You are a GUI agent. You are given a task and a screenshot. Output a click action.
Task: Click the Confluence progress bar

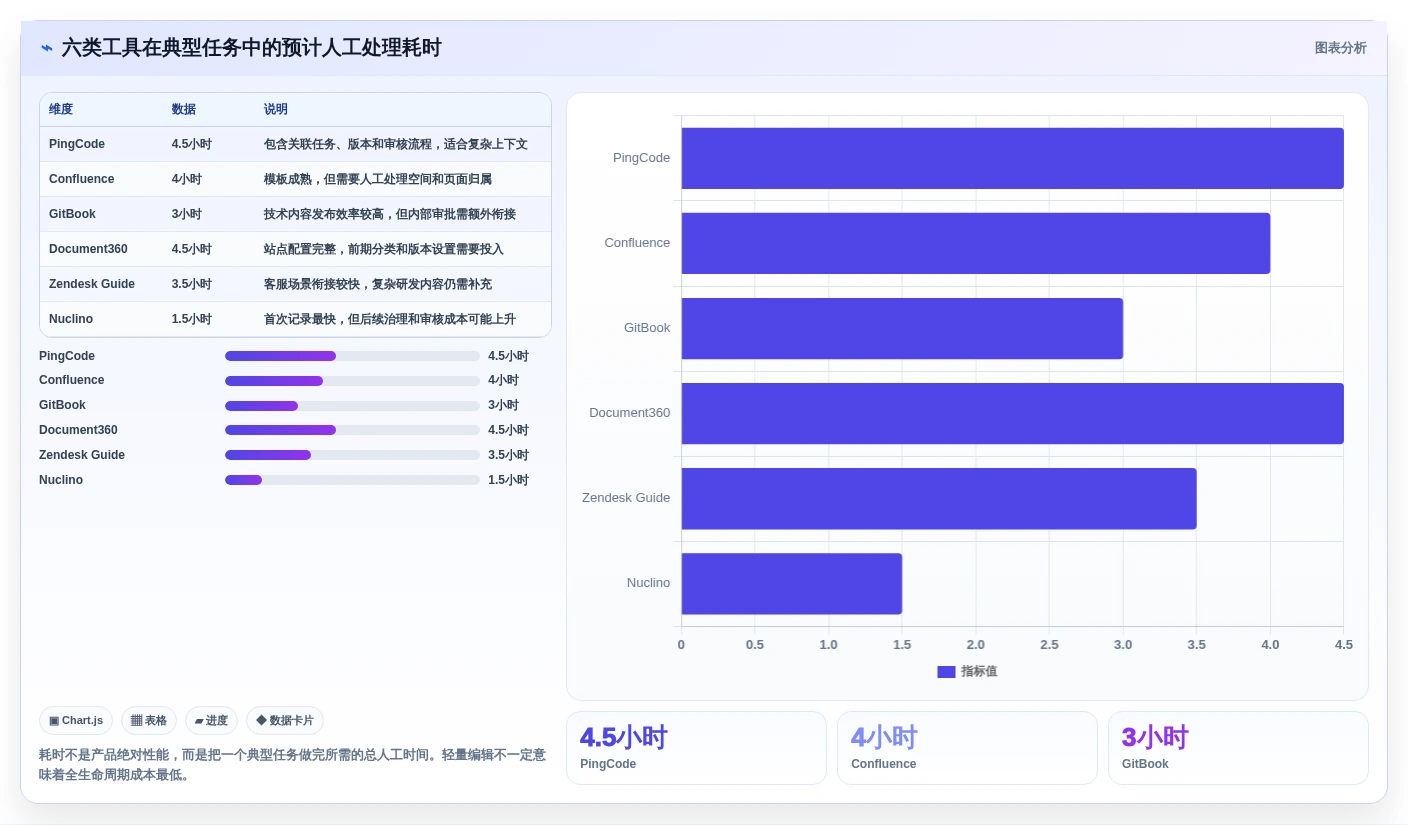tap(352, 381)
